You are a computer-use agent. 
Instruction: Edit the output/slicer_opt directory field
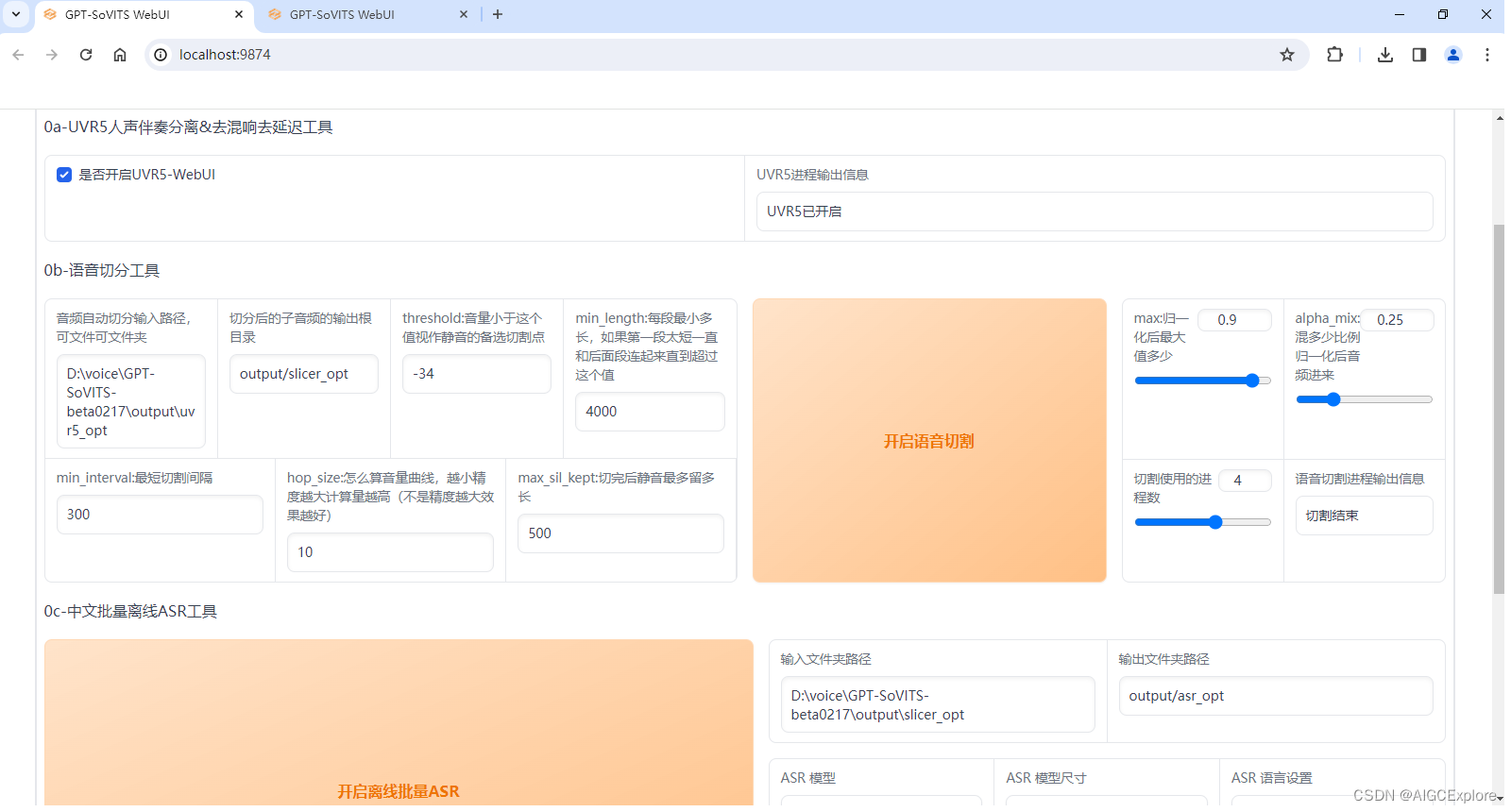tap(304, 374)
